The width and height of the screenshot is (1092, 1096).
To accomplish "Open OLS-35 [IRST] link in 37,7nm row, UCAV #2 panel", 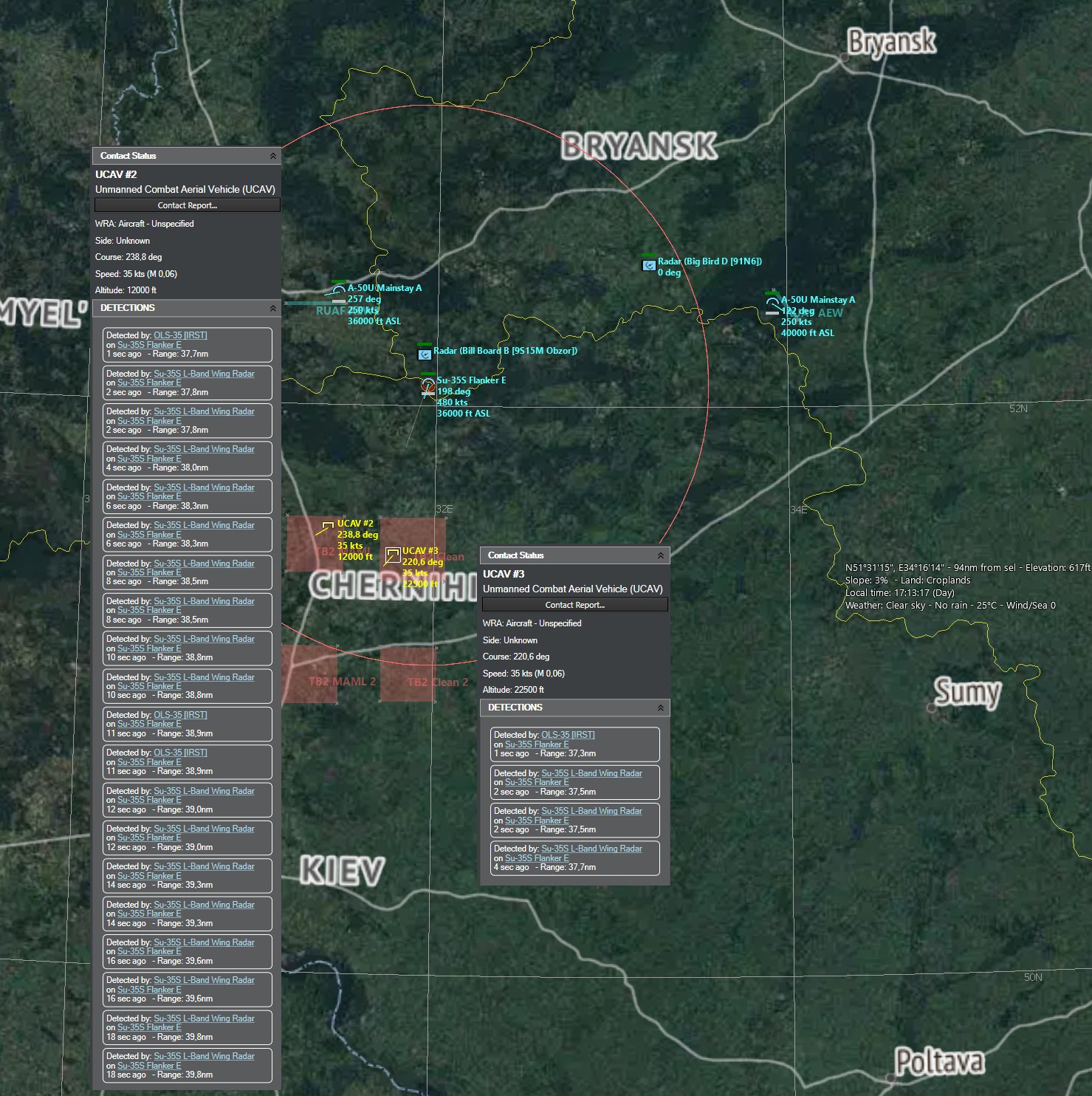I will pos(180,335).
